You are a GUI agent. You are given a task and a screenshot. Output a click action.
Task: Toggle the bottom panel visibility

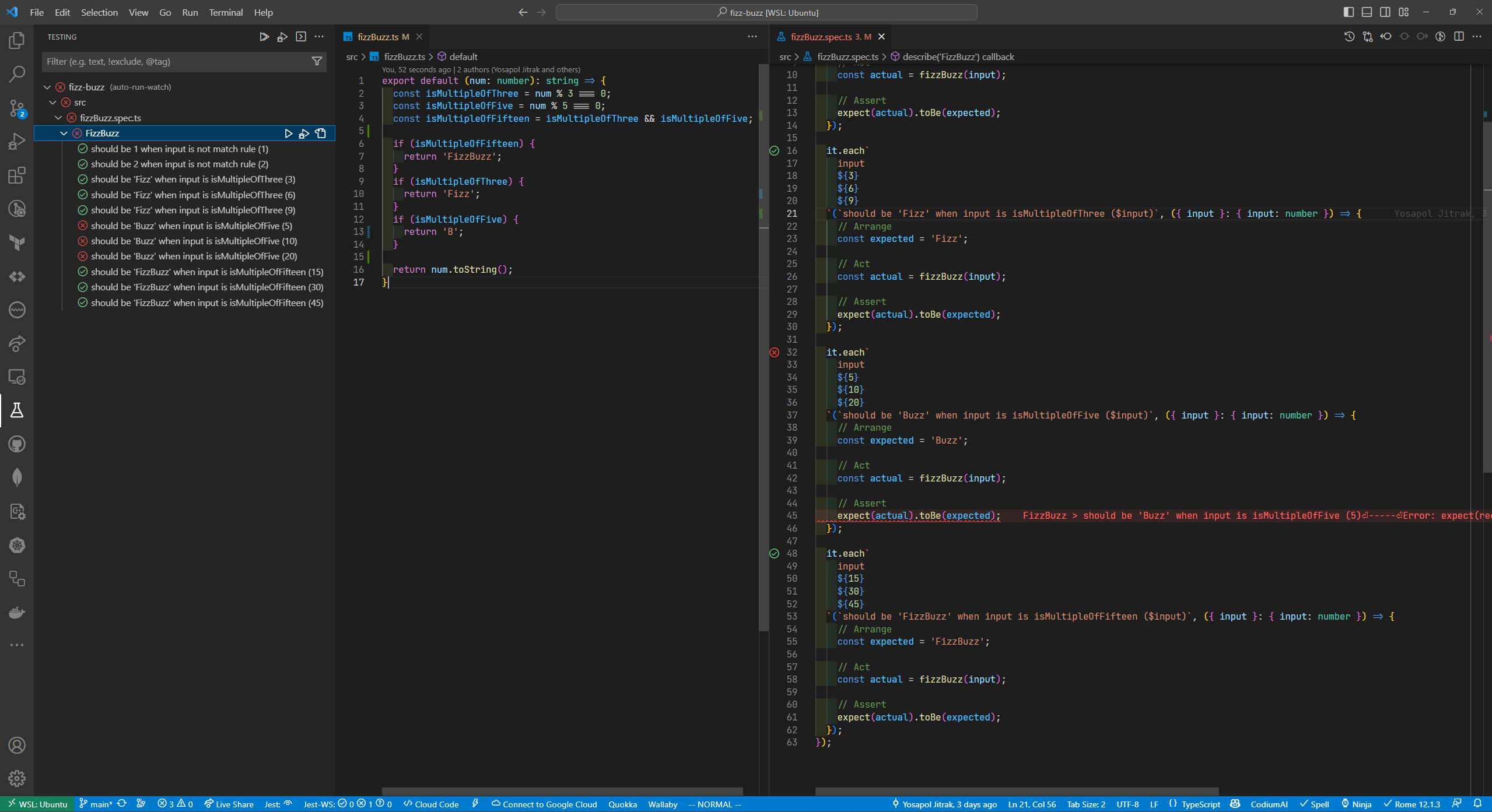tap(1367, 12)
